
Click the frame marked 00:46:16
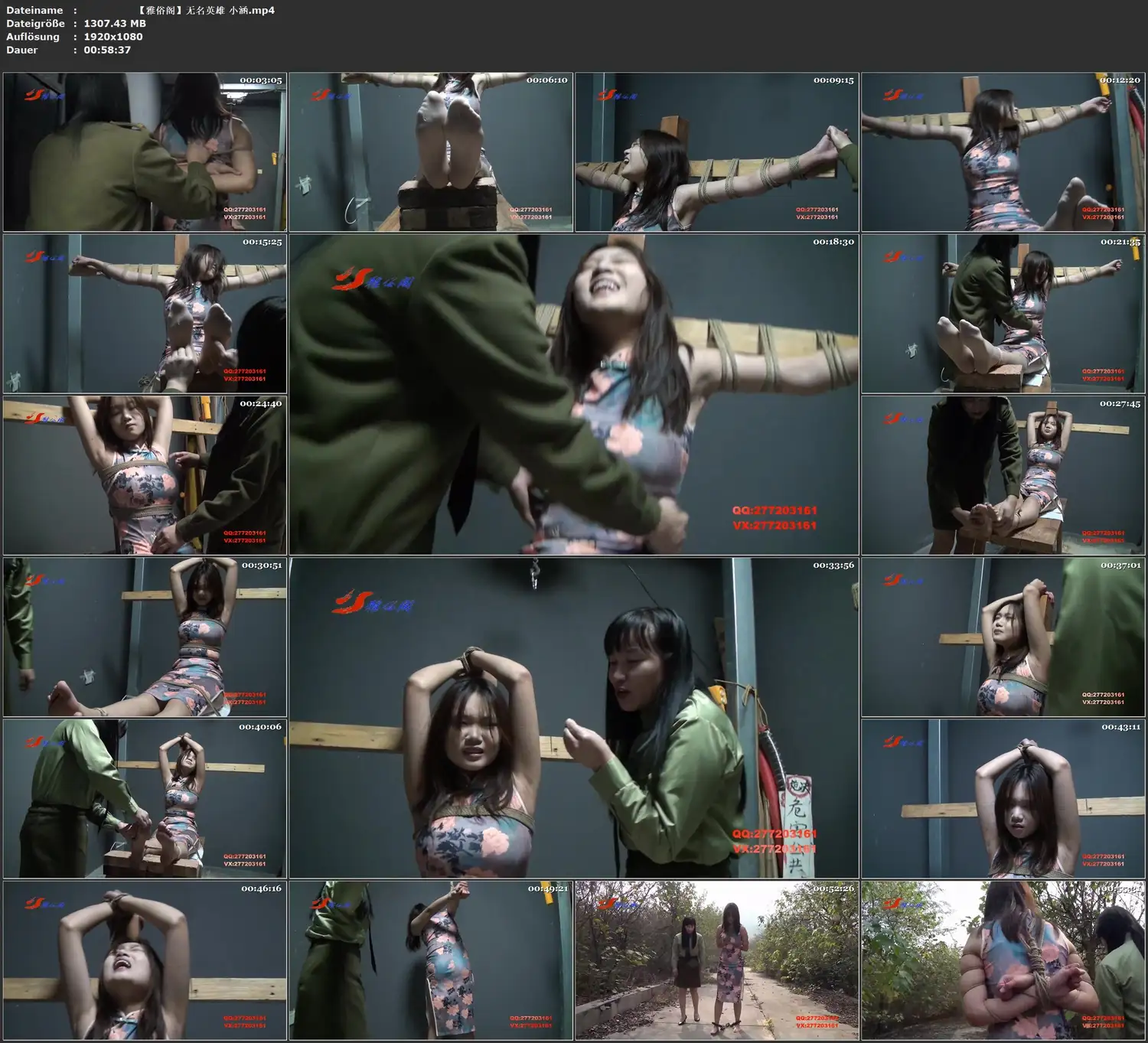point(145,960)
